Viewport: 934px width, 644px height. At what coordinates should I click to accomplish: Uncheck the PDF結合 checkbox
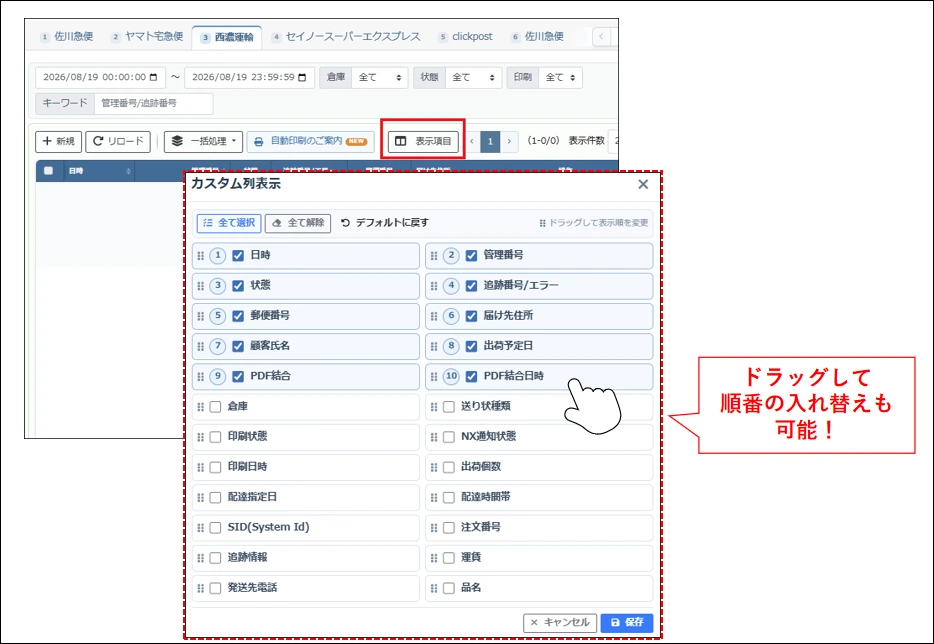pyautogui.click(x=238, y=377)
